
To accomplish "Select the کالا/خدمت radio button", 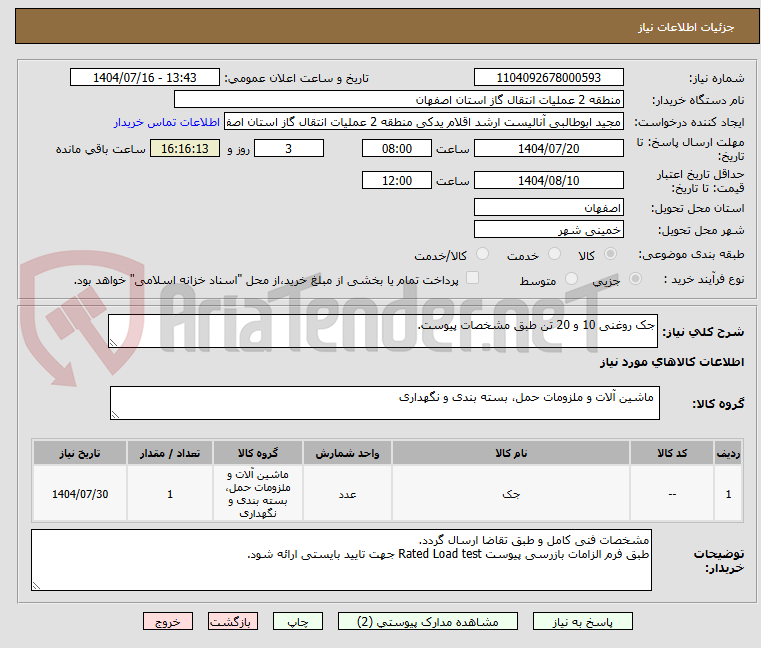I will tap(482, 254).
